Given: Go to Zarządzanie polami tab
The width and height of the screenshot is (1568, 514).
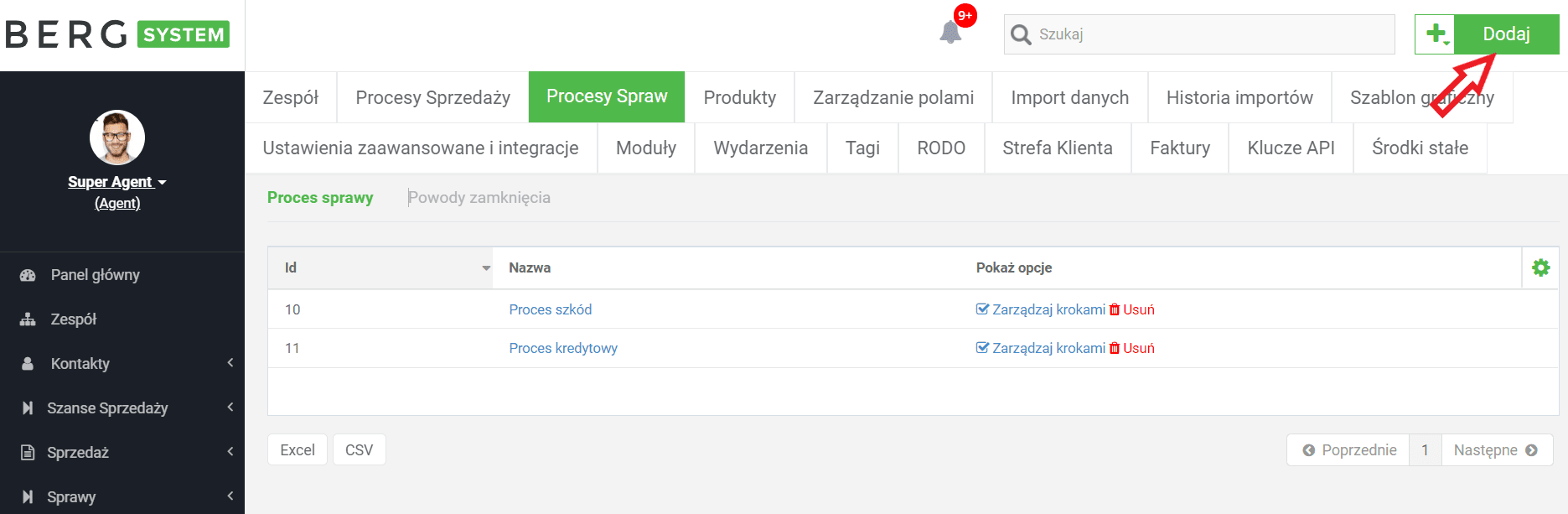Looking at the screenshot, I should click(x=893, y=97).
